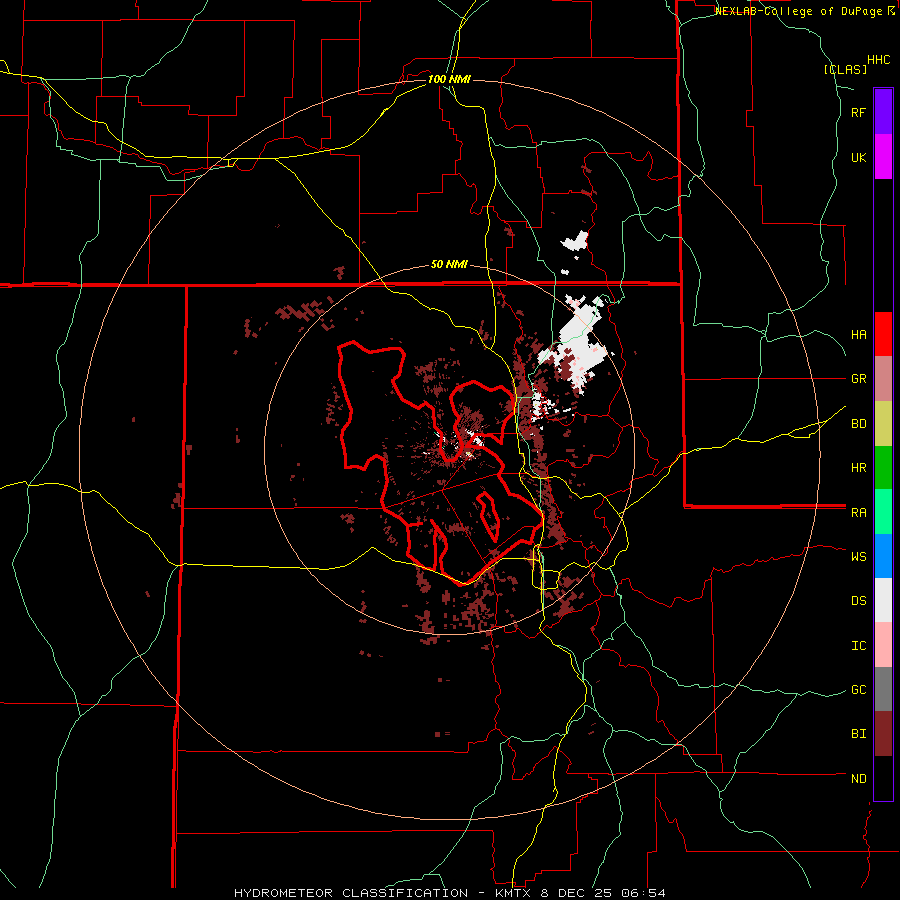Screen dimensions: 900x900
Task: Click the HHC product code text
Action: 879,60
